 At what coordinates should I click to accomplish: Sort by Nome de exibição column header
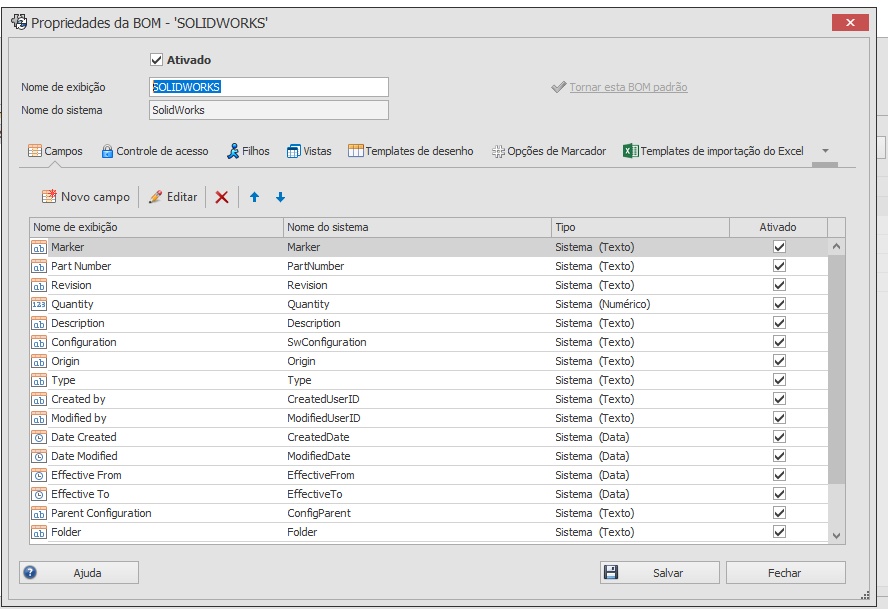point(156,227)
